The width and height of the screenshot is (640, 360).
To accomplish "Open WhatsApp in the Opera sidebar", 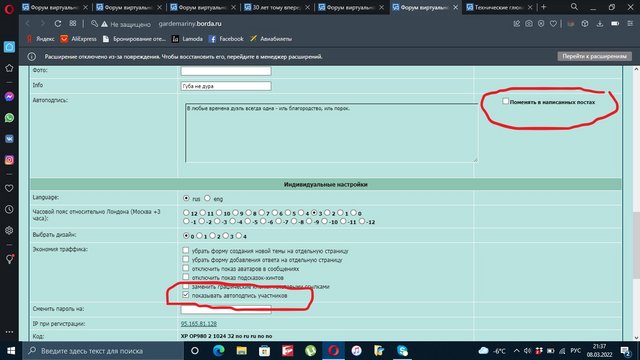I will click(9, 118).
